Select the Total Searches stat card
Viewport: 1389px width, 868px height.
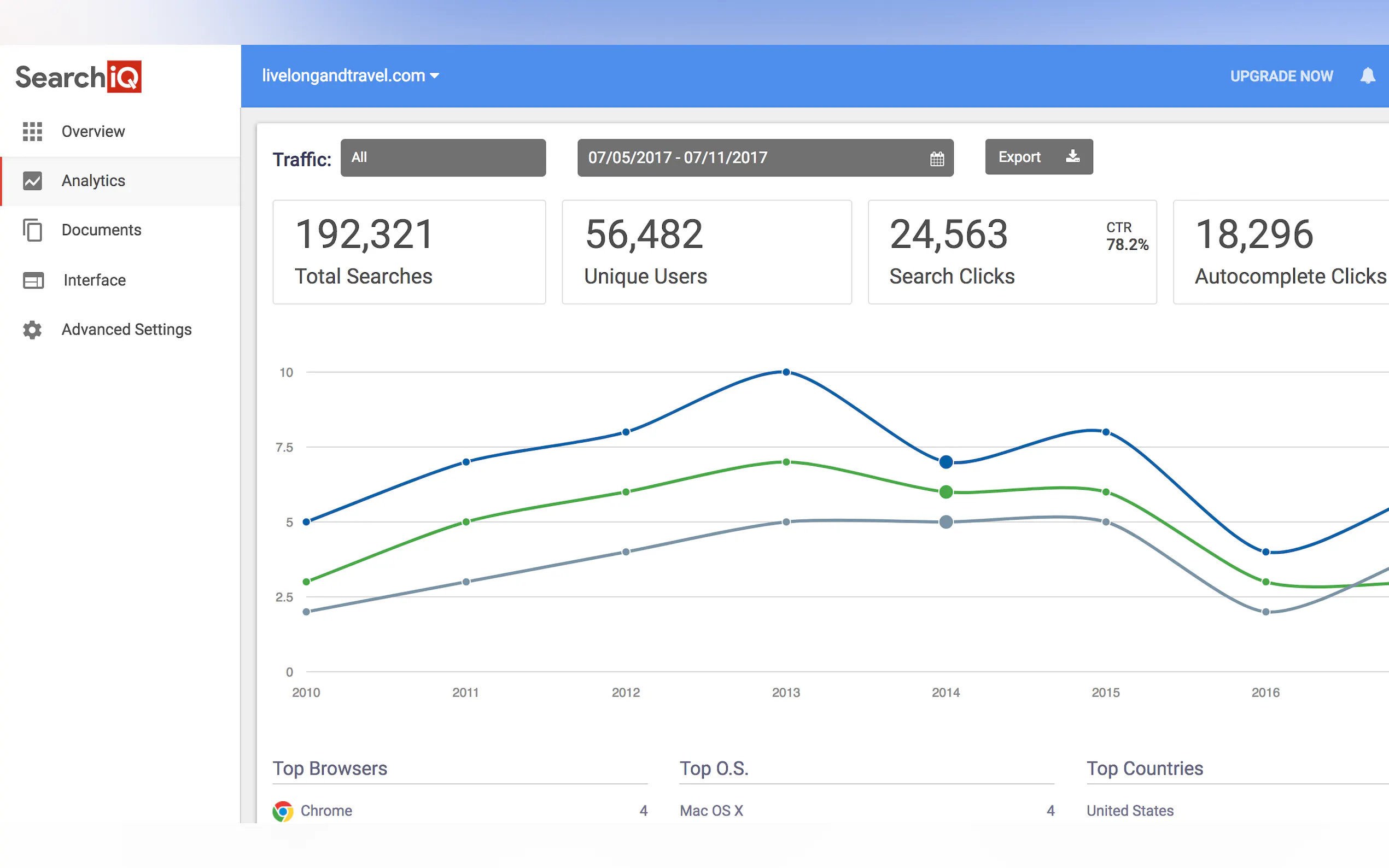click(409, 252)
